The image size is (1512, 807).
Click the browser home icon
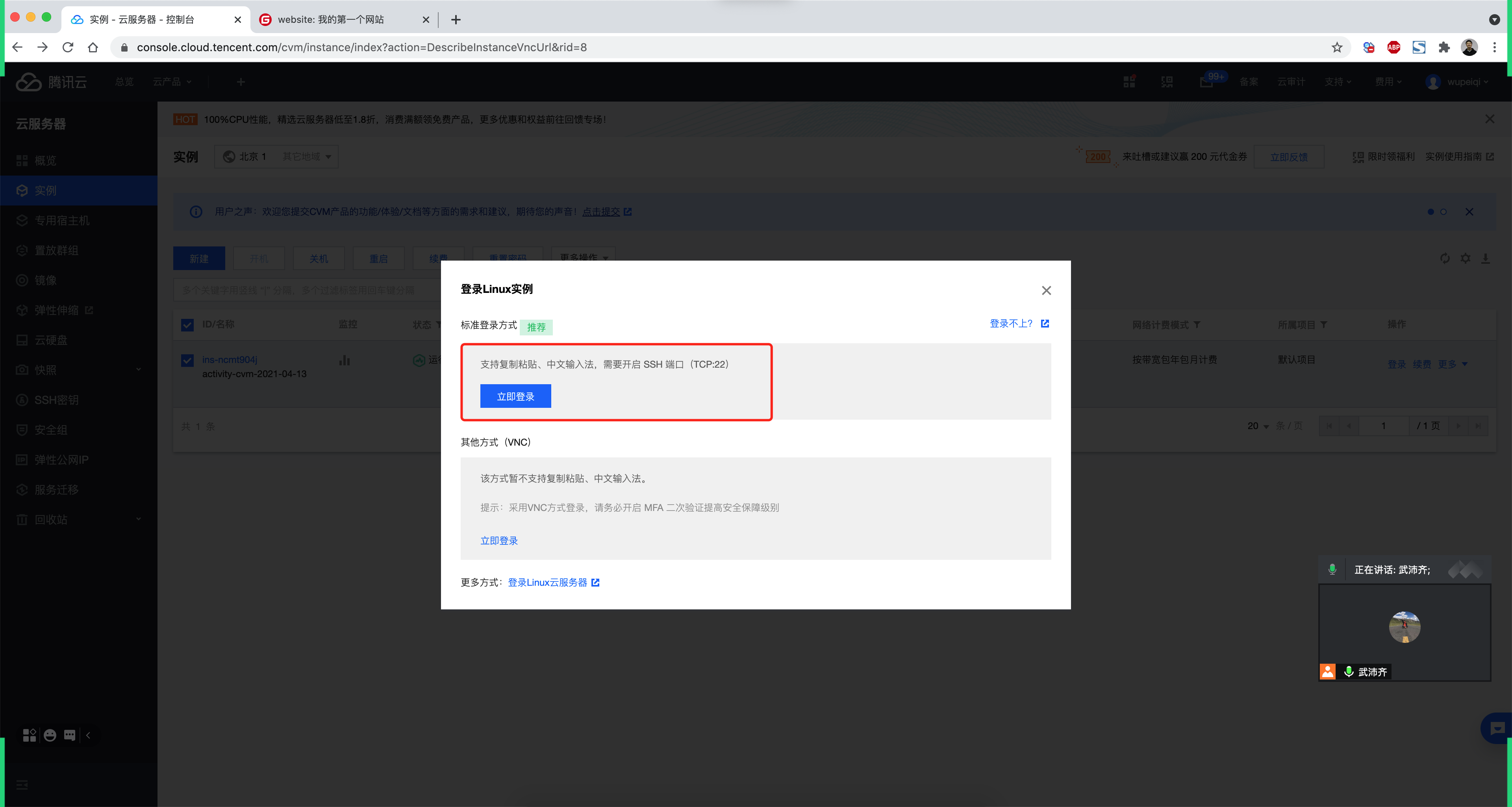pos(93,48)
